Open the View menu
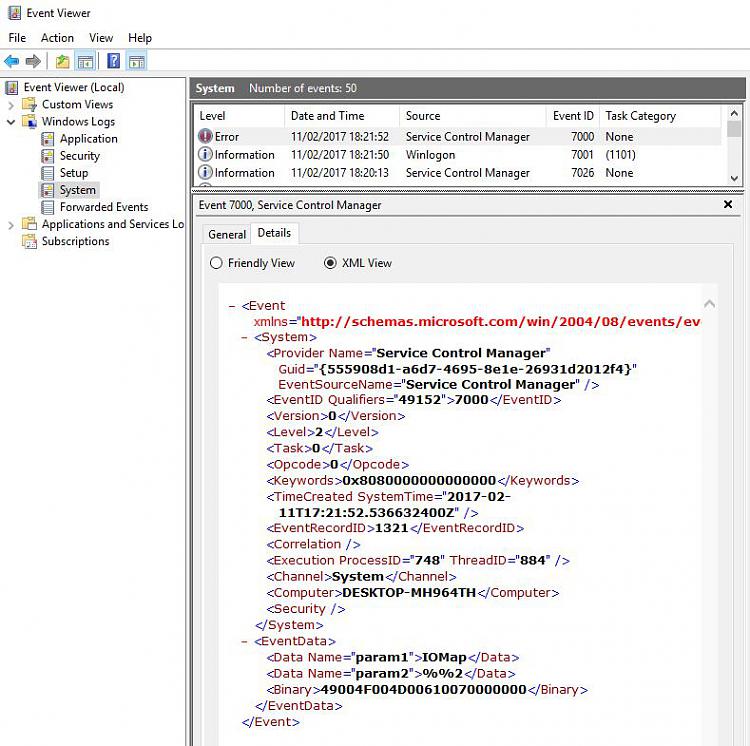 pos(101,38)
